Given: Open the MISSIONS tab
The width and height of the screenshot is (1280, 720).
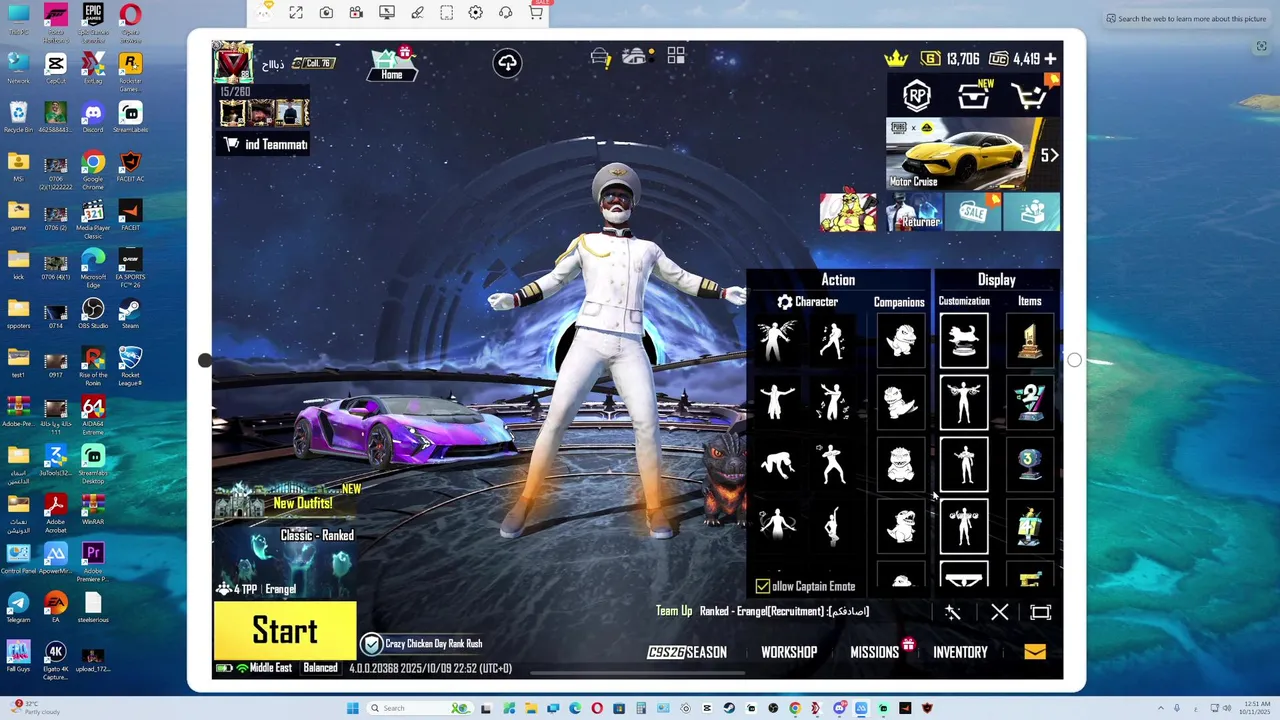Looking at the screenshot, I should 875,652.
